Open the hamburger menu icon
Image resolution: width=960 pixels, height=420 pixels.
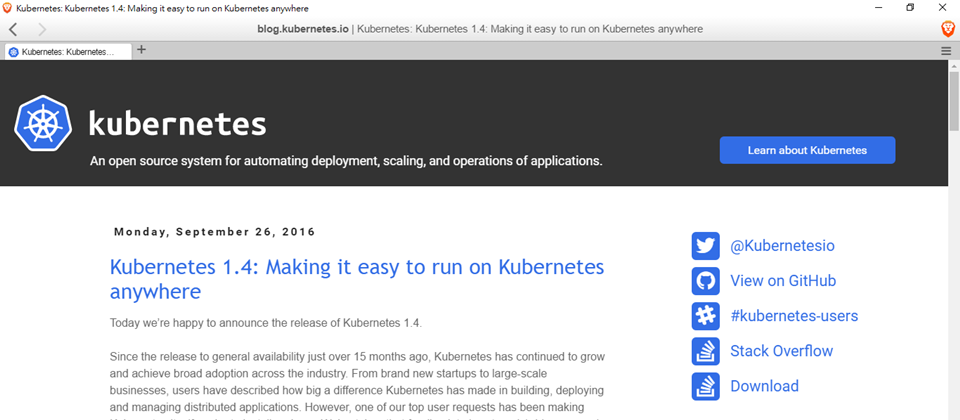click(946, 51)
